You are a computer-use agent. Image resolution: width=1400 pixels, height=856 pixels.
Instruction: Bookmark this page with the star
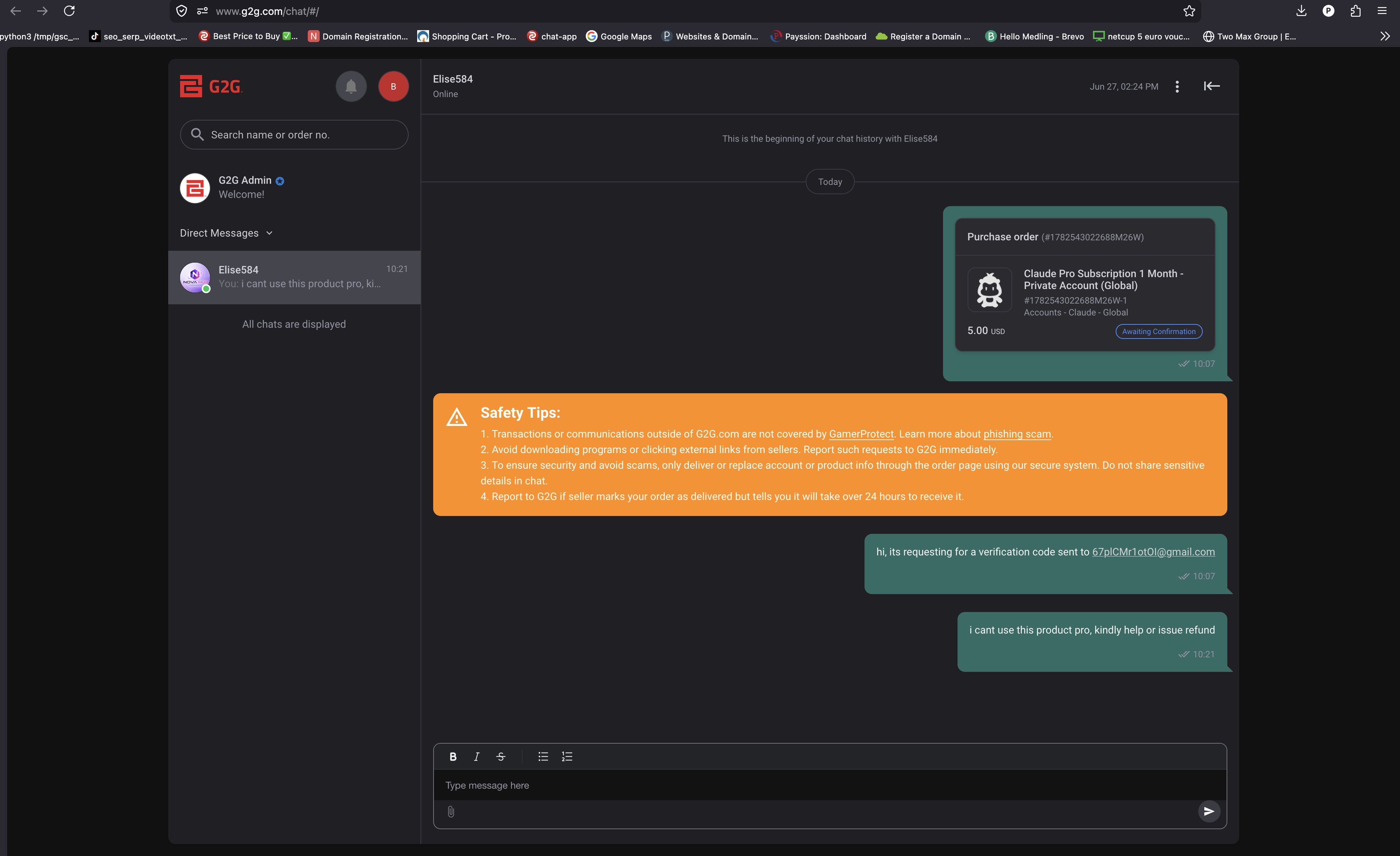pyautogui.click(x=1189, y=11)
